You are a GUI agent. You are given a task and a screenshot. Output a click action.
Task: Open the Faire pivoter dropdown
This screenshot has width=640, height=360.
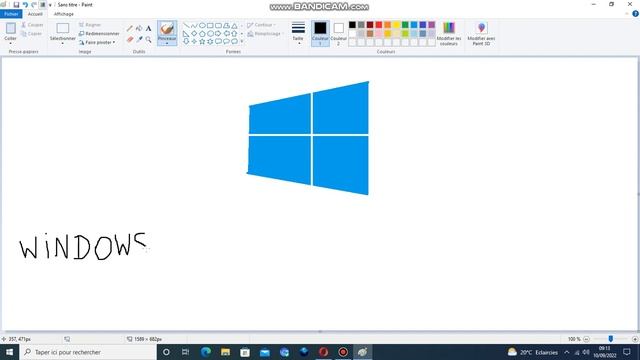point(97,42)
